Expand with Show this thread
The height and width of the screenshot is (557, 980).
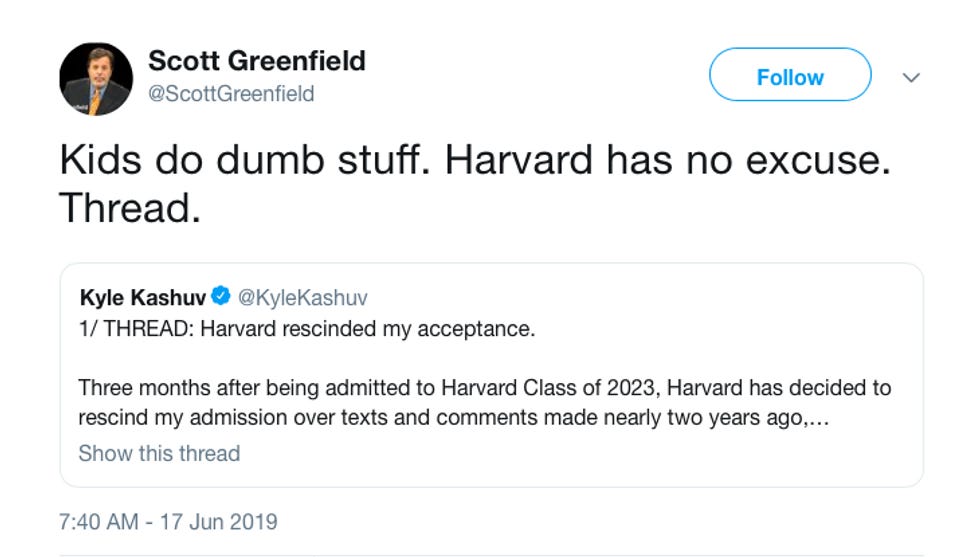click(159, 453)
